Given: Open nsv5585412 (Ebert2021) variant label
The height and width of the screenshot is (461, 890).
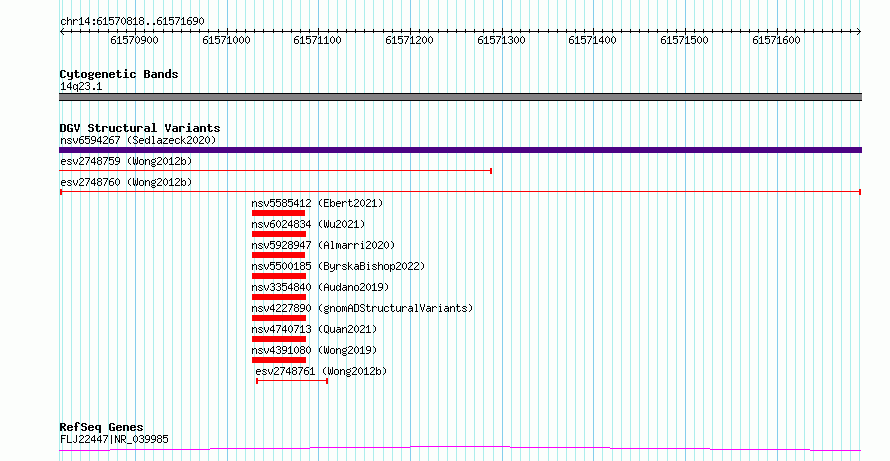Looking at the screenshot, I should [317, 203].
